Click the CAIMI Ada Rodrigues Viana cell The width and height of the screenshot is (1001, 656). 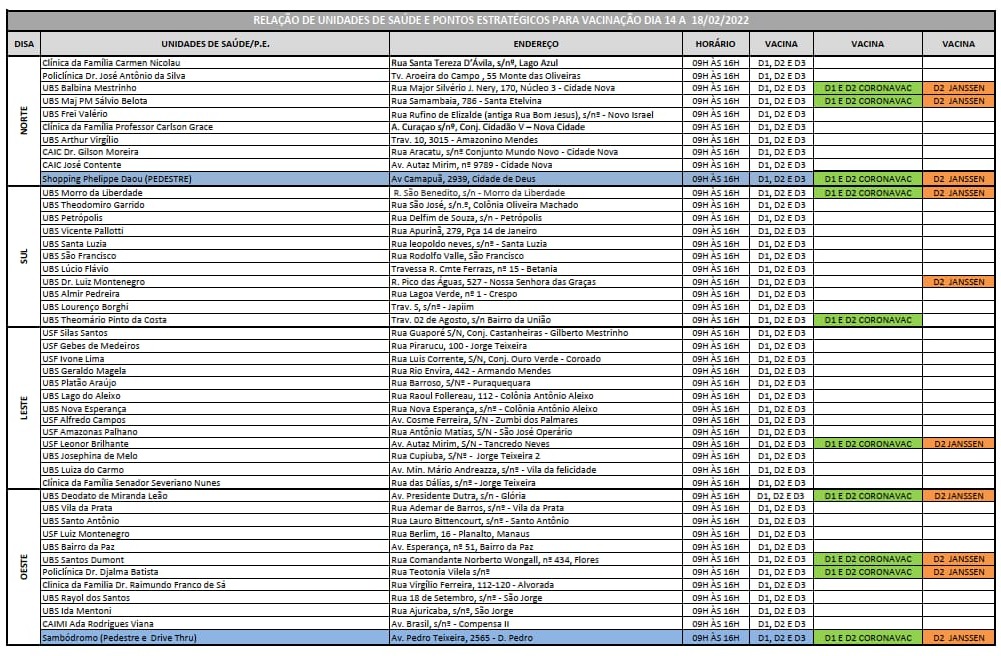pyautogui.click(x=213, y=623)
